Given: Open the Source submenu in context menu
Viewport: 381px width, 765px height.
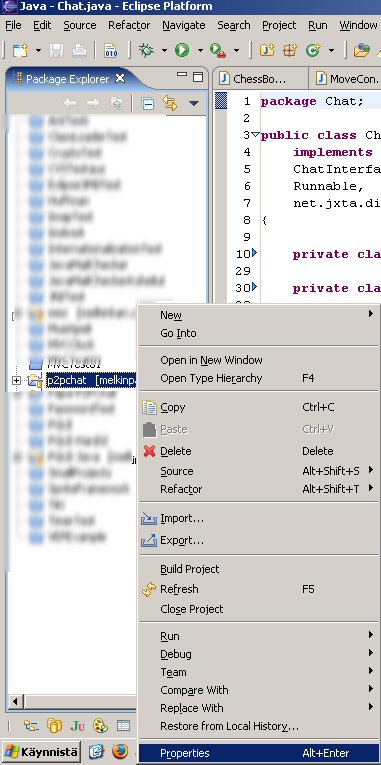Looking at the screenshot, I should tap(259, 471).
